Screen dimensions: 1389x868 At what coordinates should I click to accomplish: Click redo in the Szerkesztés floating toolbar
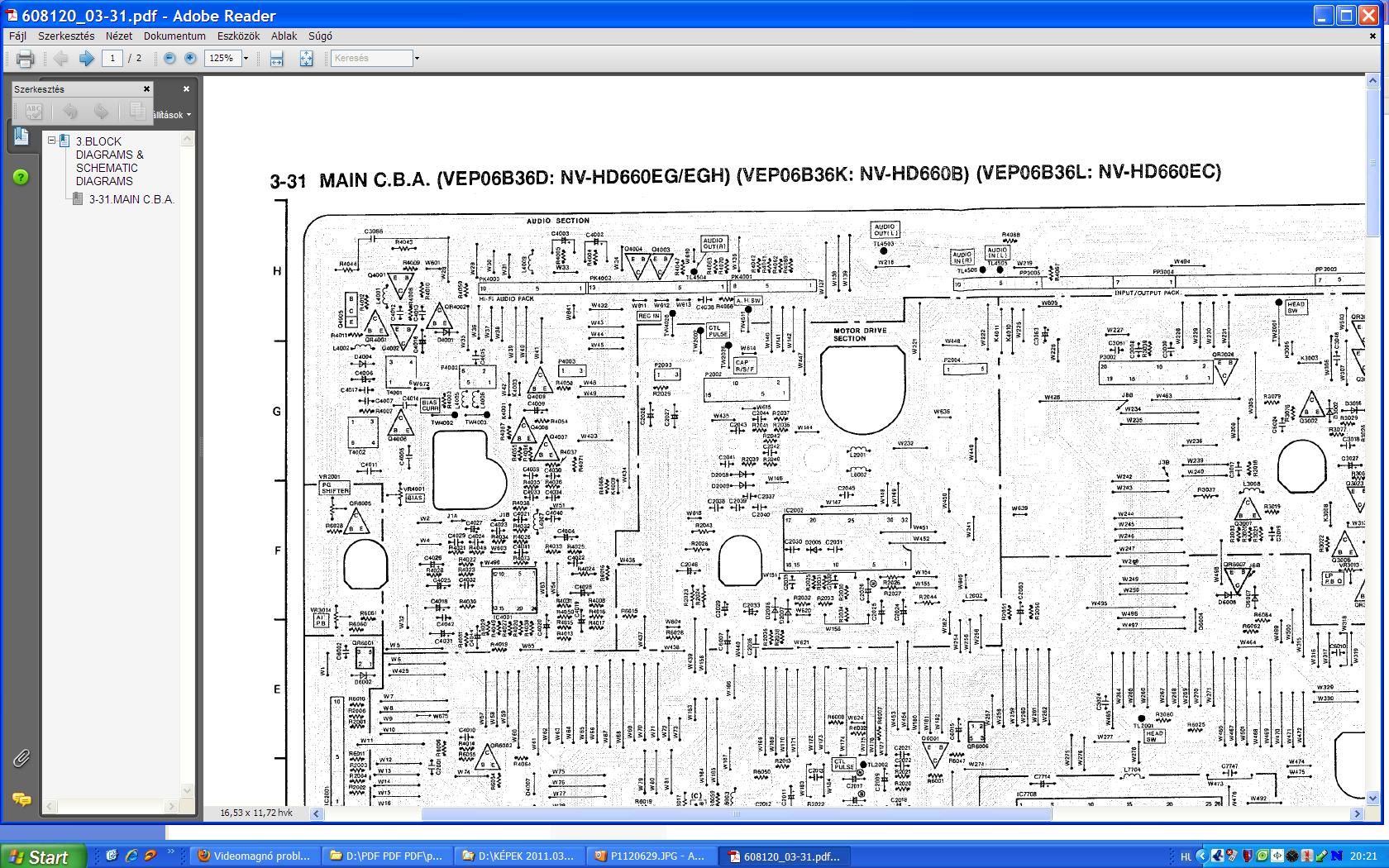pos(101,111)
